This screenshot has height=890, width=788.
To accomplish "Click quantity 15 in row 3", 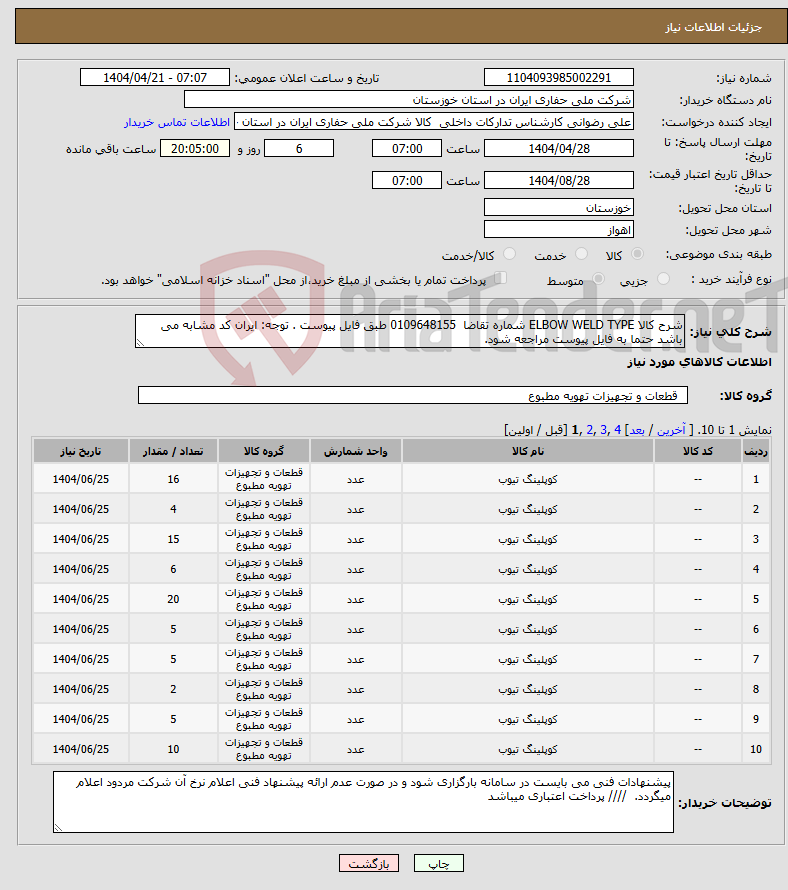I will coord(173,539).
